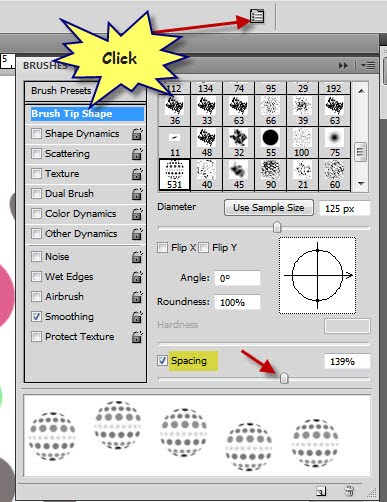Toggle the lock icon for Scattering
The width and height of the screenshot is (387, 502).
[x=137, y=154]
